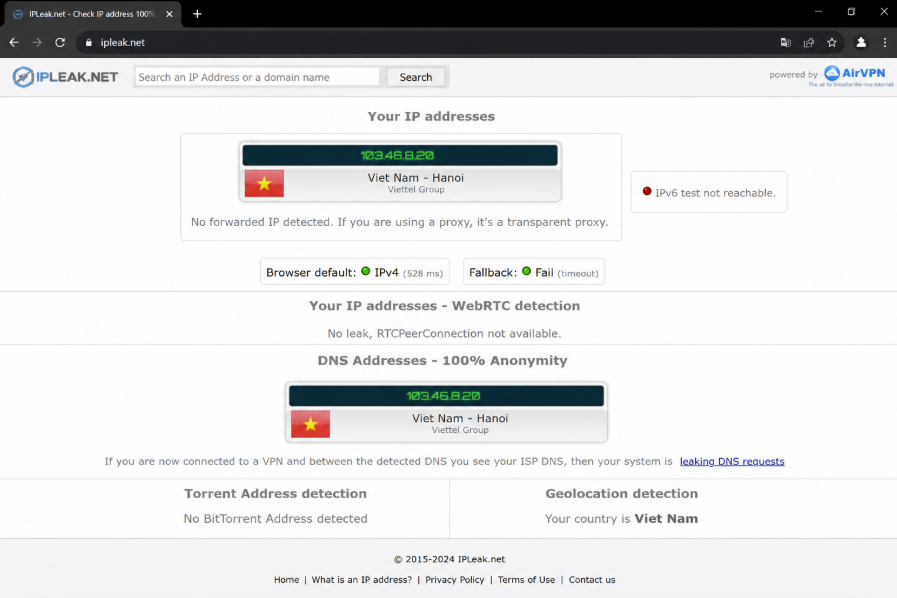
Task: Click DNS Addresses 100% Anonymity heading
Action: click(443, 361)
